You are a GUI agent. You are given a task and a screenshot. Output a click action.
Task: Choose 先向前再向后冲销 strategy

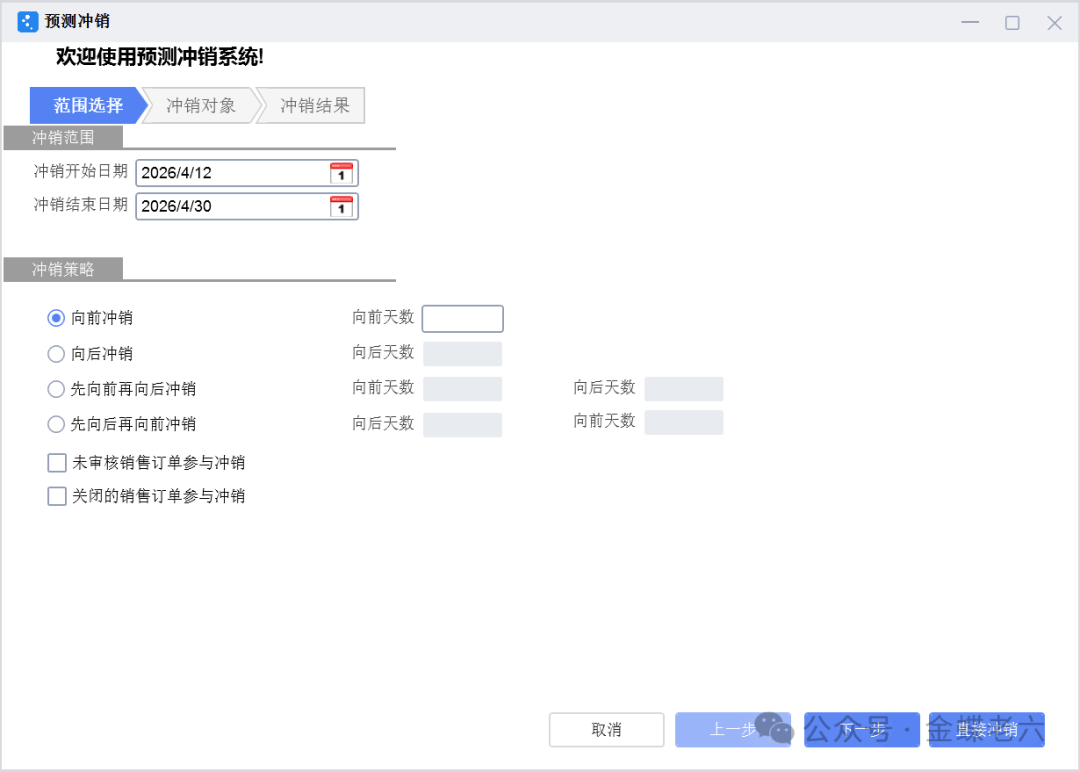[57, 389]
